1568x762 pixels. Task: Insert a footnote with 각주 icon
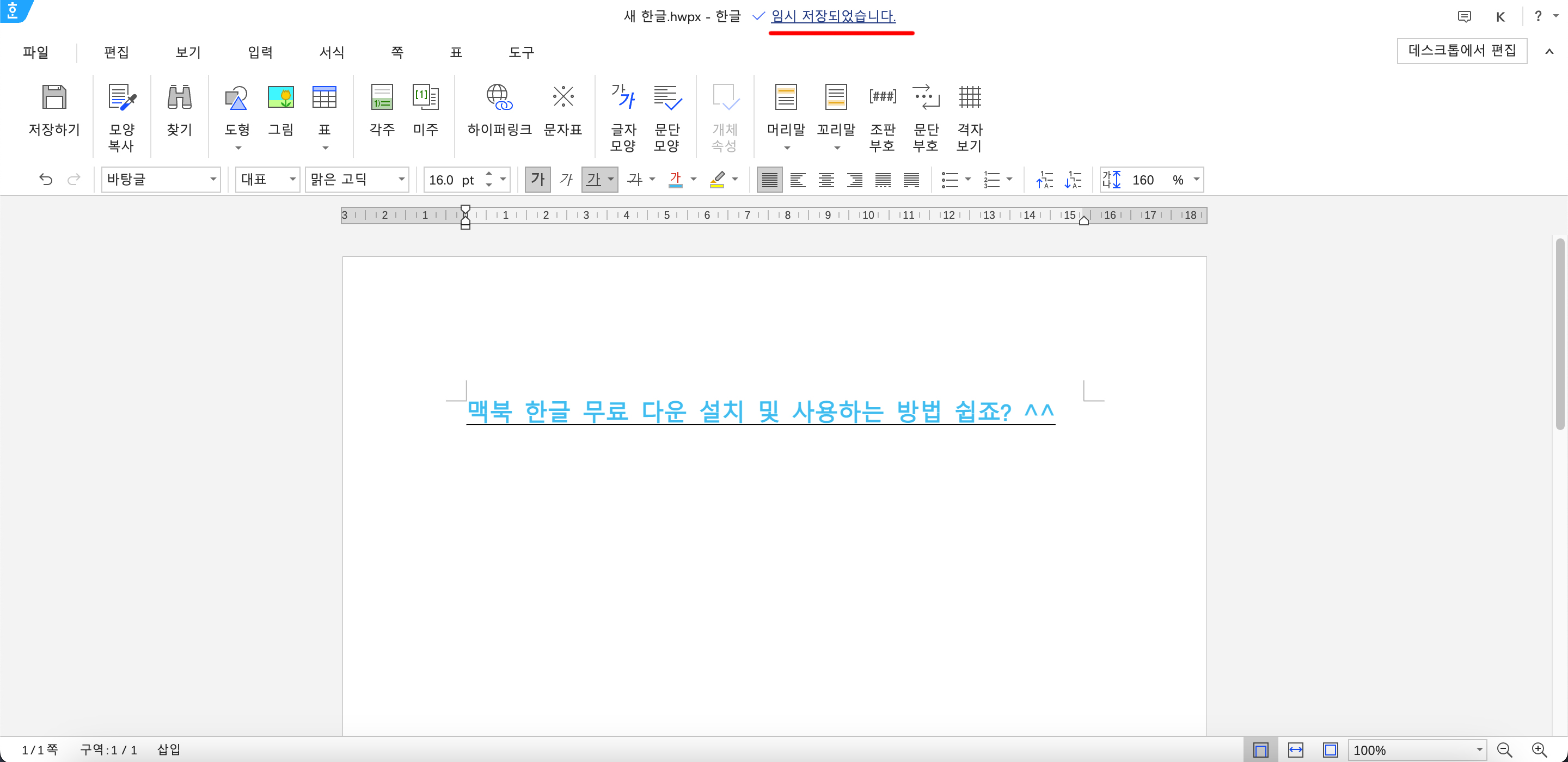click(382, 97)
